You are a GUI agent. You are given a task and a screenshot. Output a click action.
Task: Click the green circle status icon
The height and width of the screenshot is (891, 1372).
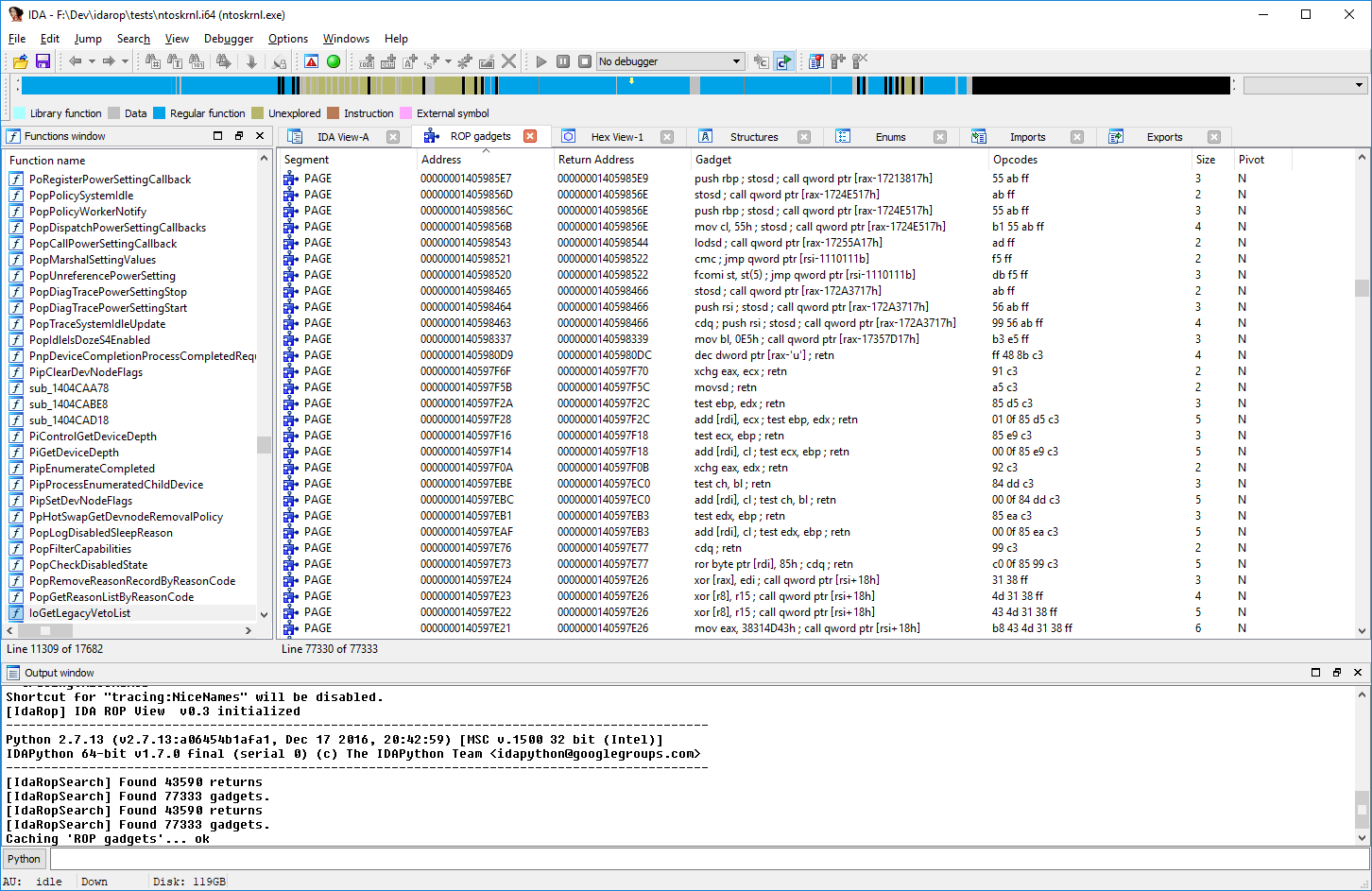pyautogui.click(x=334, y=61)
